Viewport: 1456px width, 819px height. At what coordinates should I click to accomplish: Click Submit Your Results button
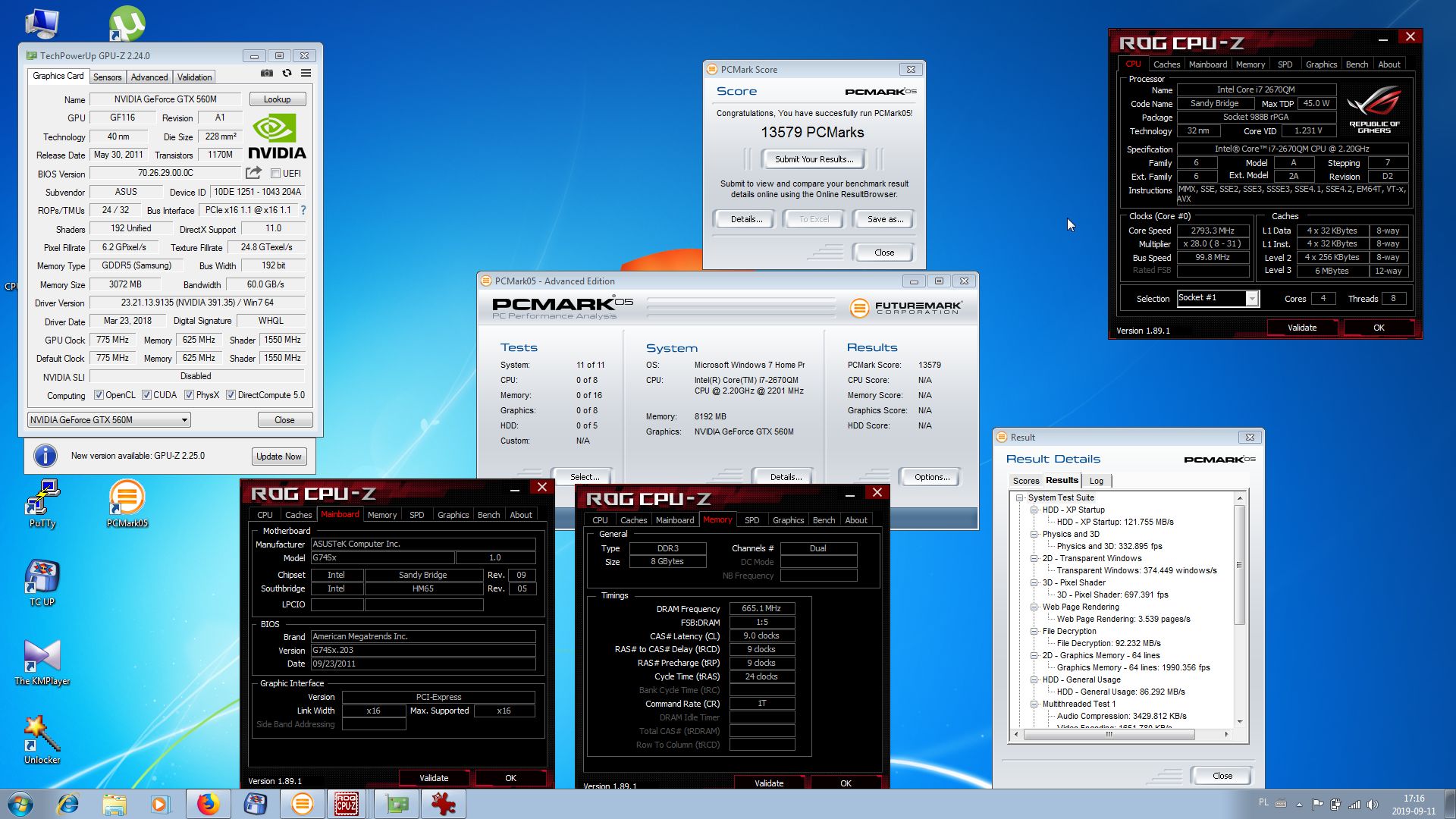(814, 159)
